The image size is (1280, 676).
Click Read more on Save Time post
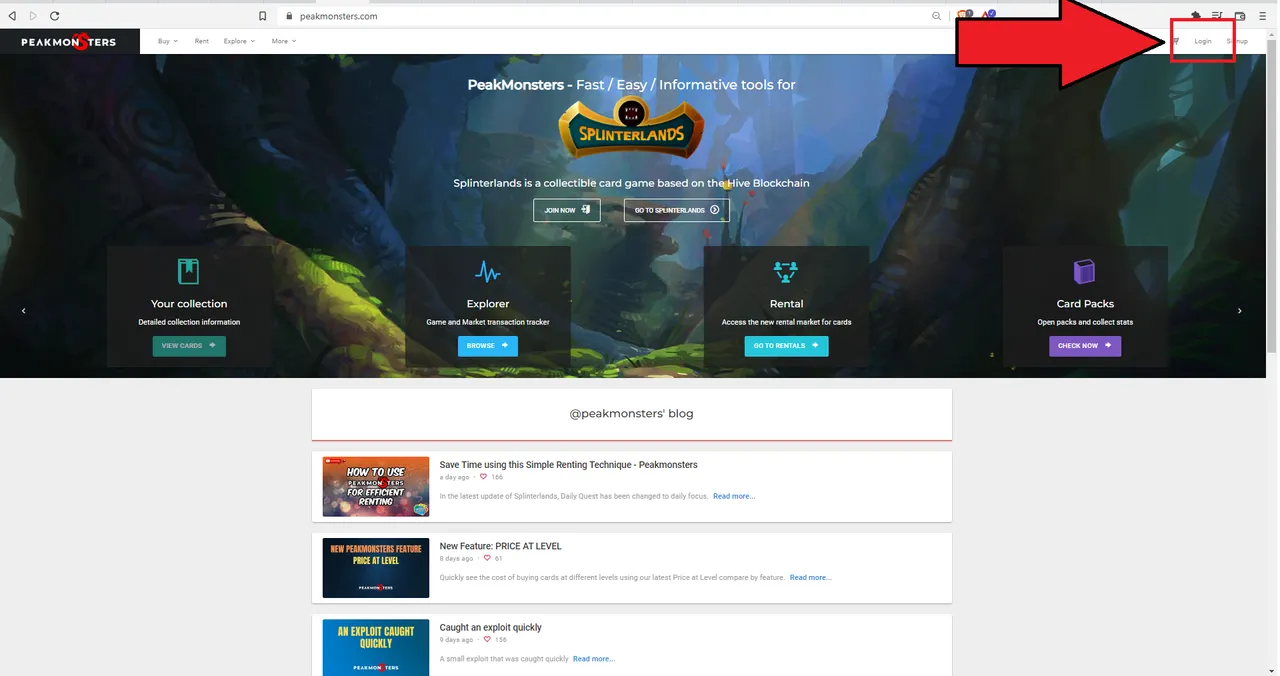point(734,496)
